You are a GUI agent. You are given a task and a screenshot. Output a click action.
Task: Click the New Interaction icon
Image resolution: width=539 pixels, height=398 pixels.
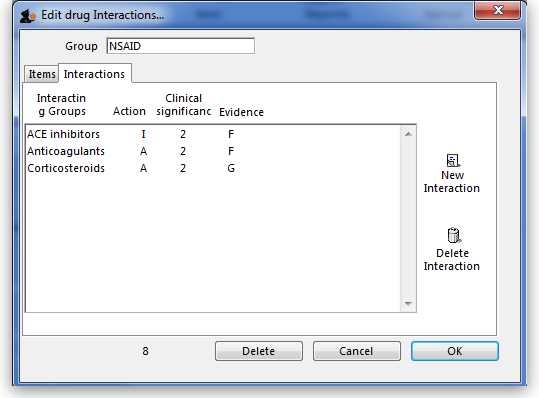click(453, 161)
